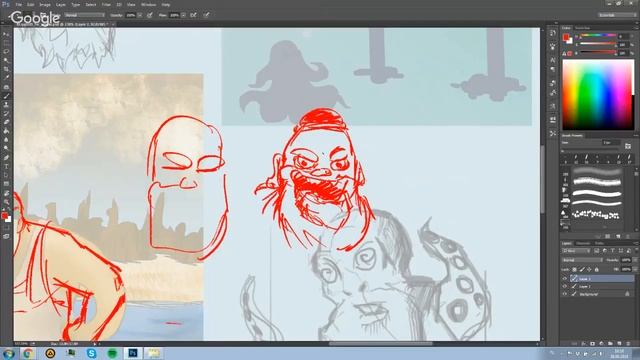640x360 pixels.
Task: Hide the Background layer eye icon
Action: 565,294
